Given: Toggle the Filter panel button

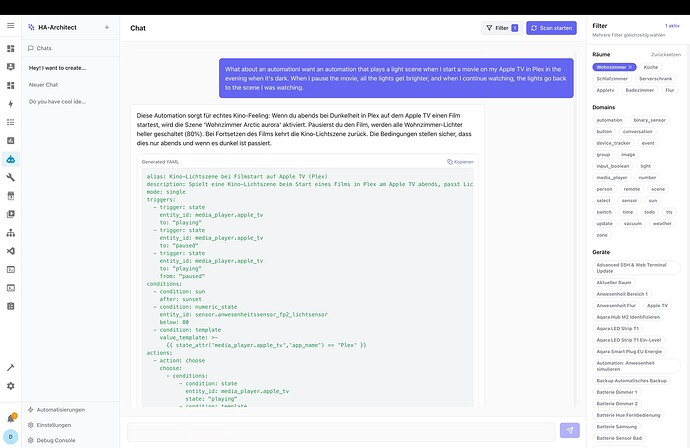Looking at the screenshot, I should tap(500, 28).
